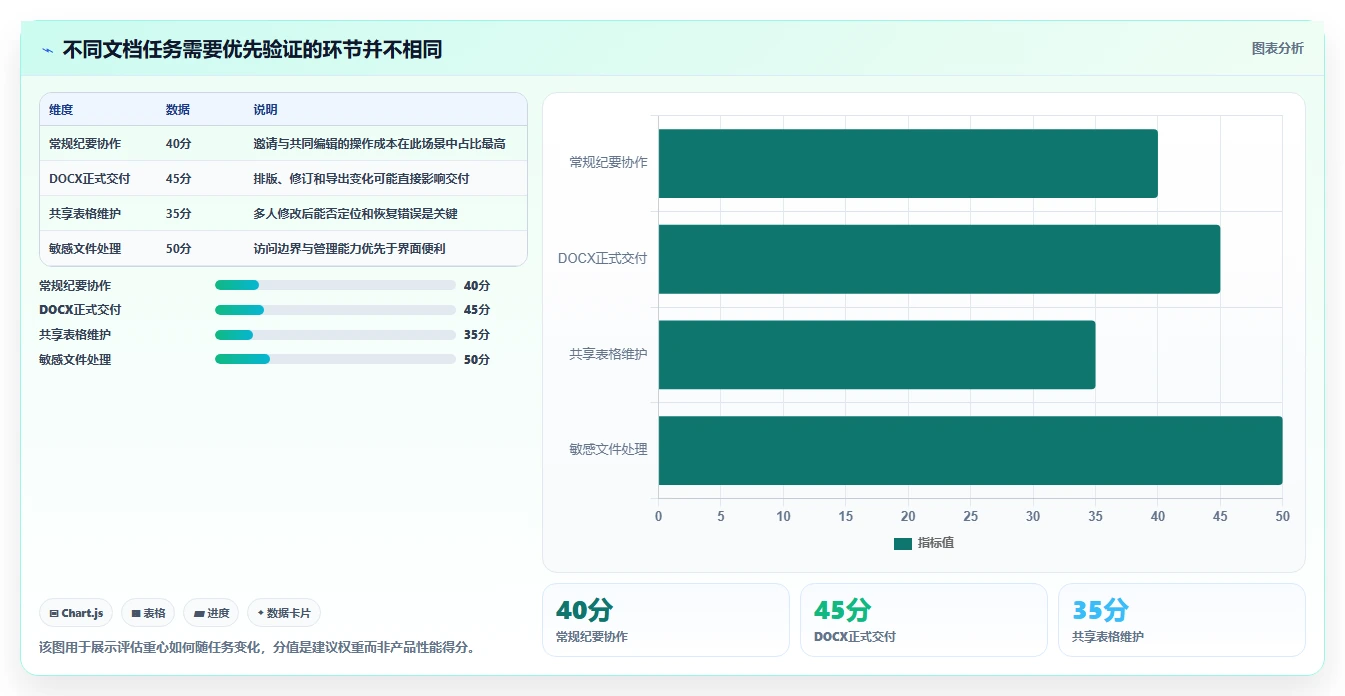Click the 常规纪要协作 progress bar
This screenshot has width=1345, height=696.
335,285
